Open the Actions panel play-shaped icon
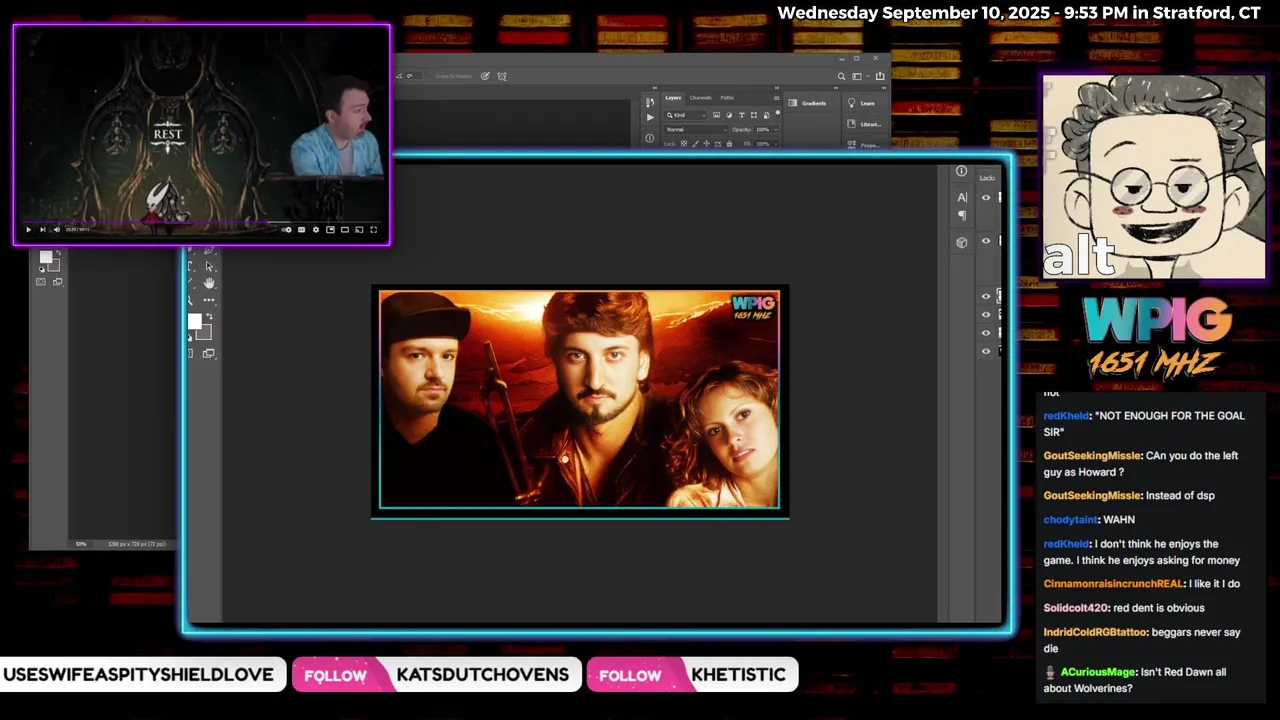The height and width of the screenshot is (720, 1280). 650,117
